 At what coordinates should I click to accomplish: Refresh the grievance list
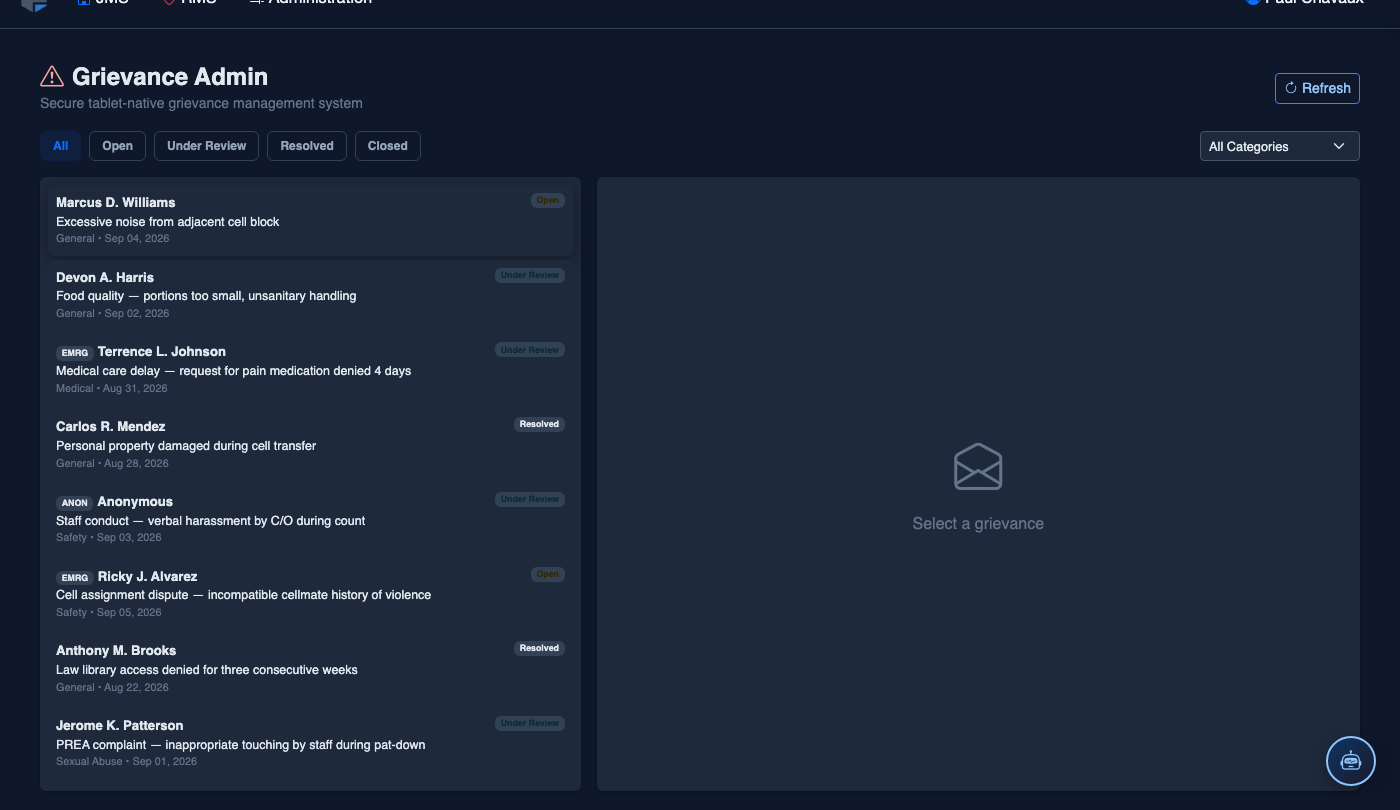tap(1317, 88)
